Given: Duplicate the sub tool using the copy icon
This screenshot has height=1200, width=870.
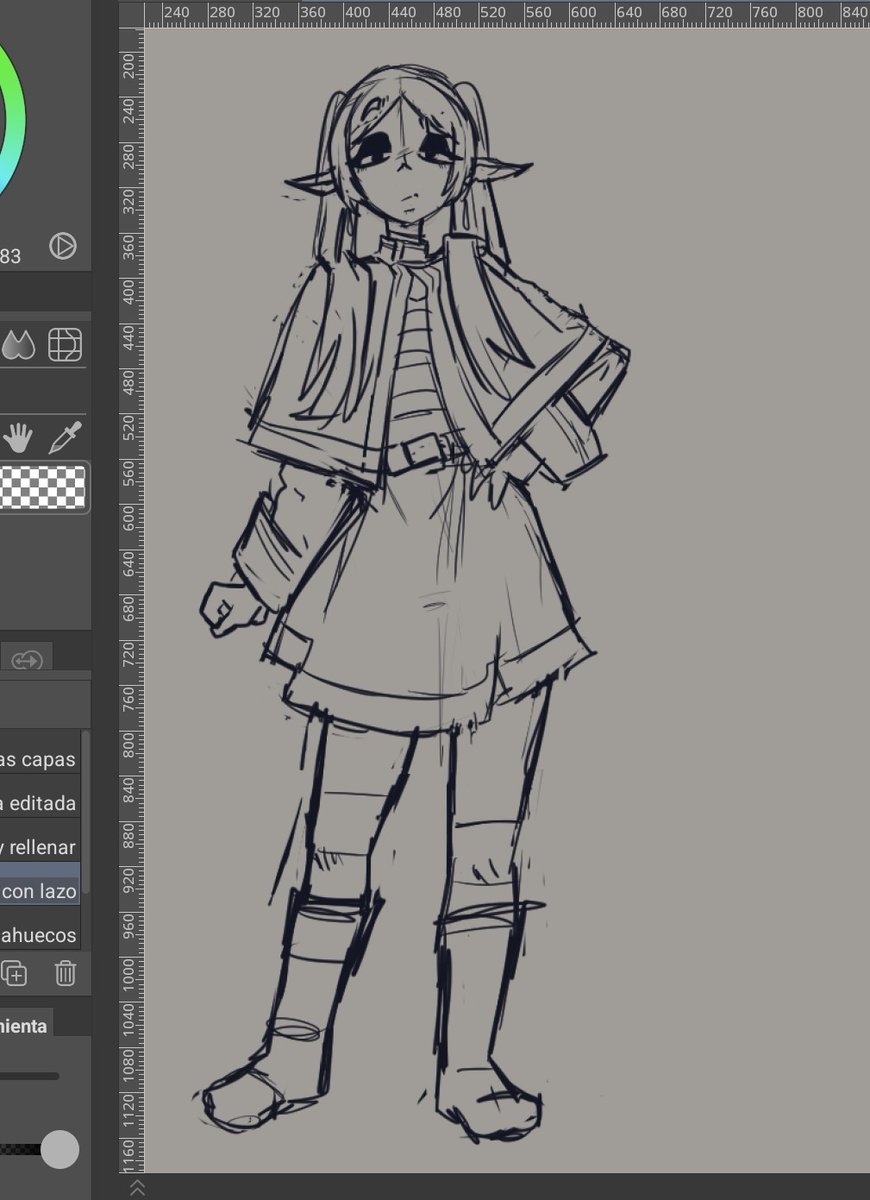Looking at the screenshot, I should (x=16, y=973).
